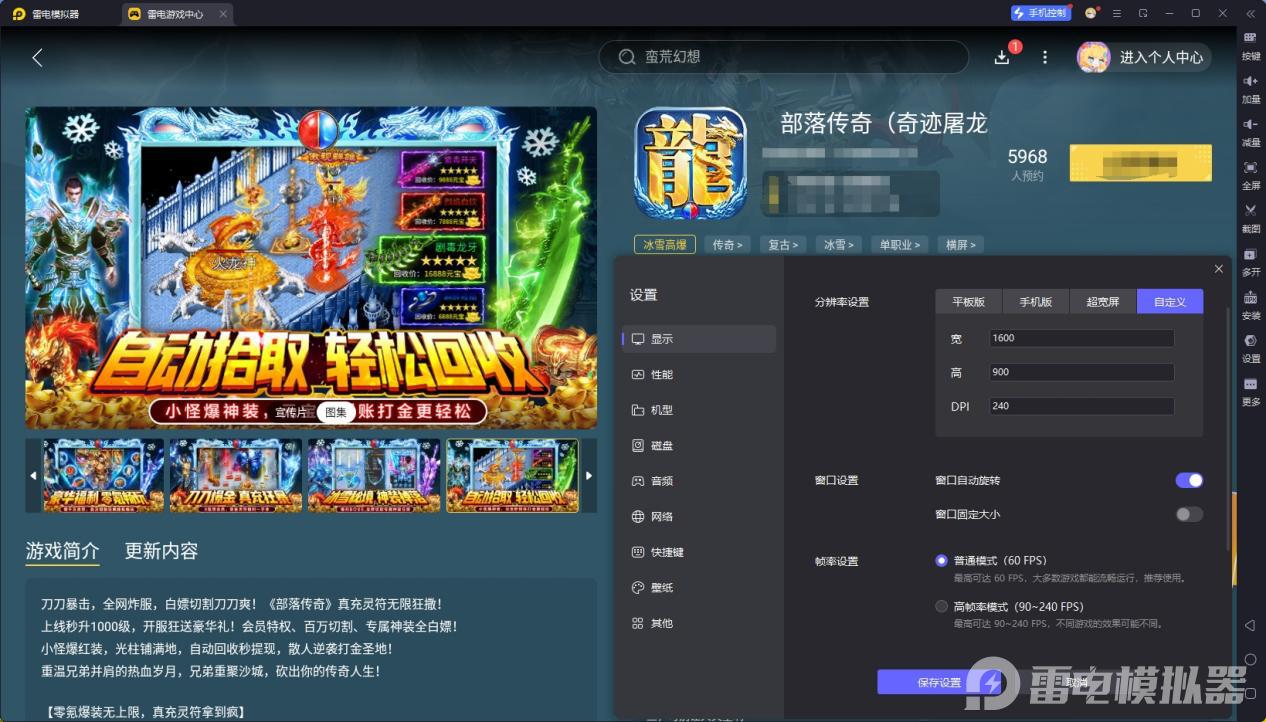Focus the 蛮荒幻想 search box
Image resolution: width=1266 pixels, height=722 pixels.
click(x=783, y=57)
